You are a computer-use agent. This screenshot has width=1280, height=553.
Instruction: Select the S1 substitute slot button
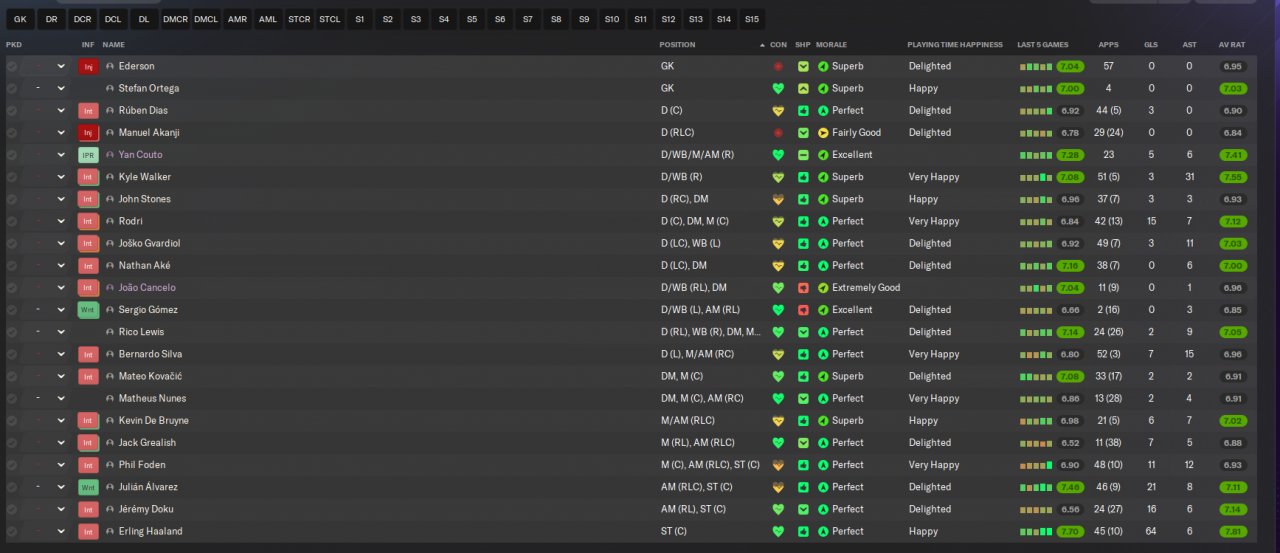pyautogui.click(x=360, y=19)
